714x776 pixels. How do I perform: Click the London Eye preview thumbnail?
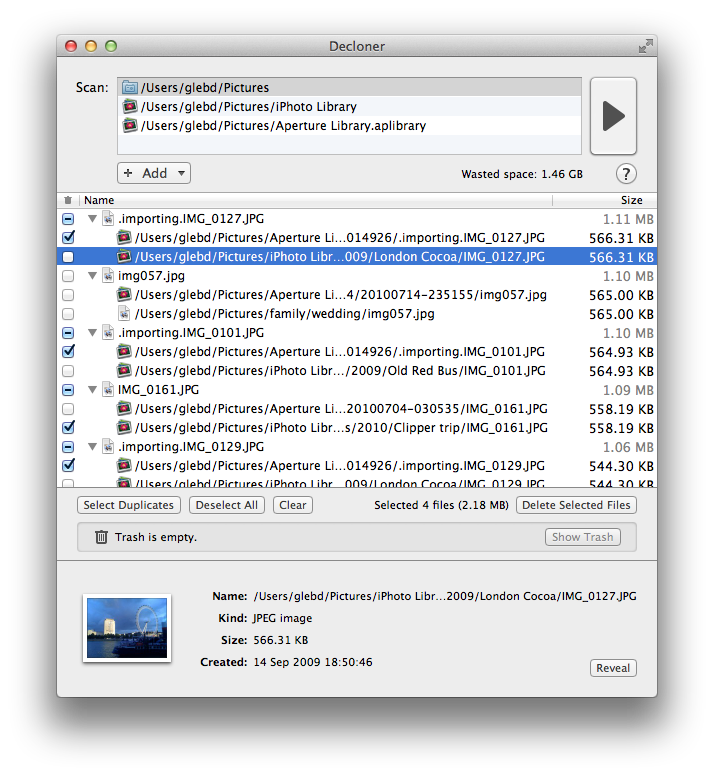point(127,628)
